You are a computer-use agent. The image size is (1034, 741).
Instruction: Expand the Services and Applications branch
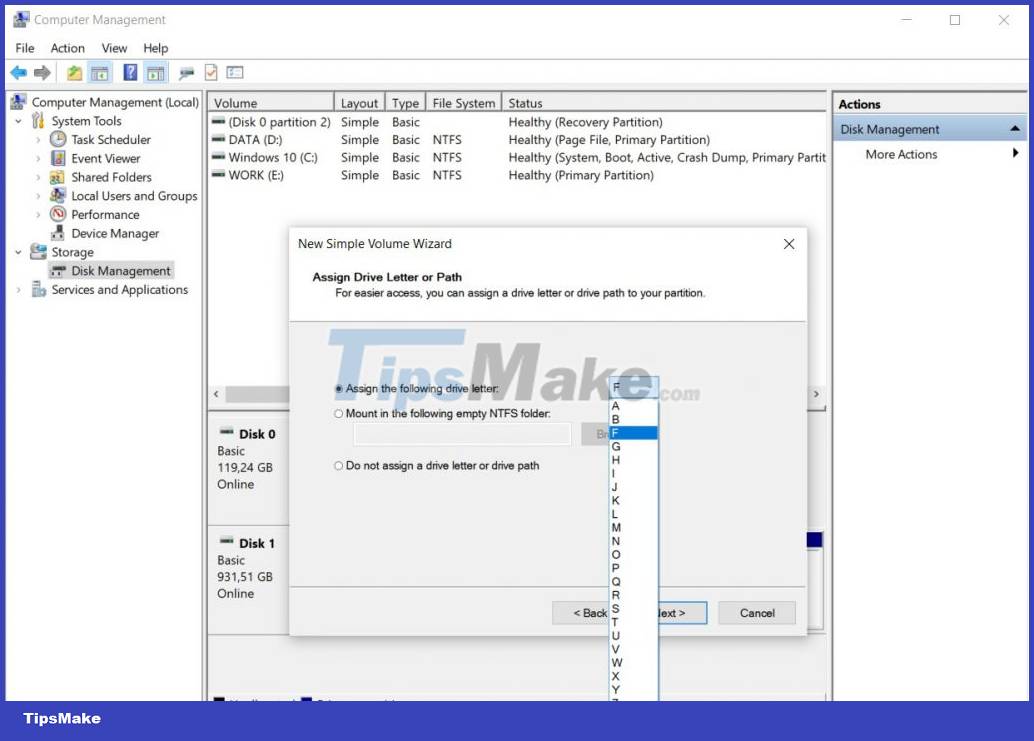pyautogui.click(x=18, y=289)
